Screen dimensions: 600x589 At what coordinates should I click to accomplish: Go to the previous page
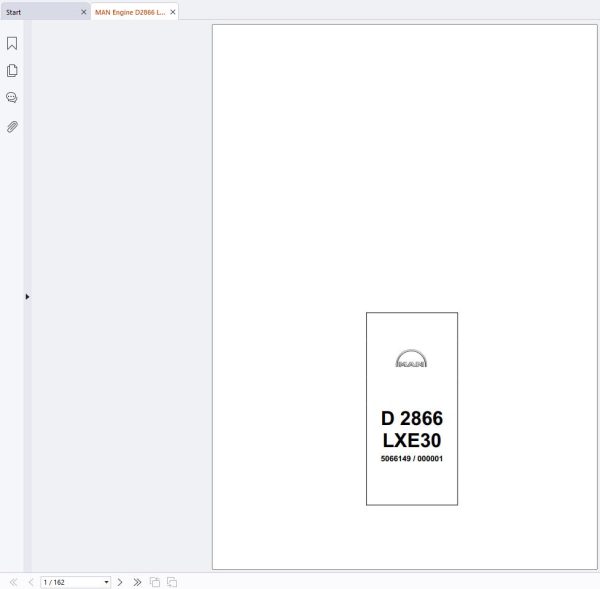point(31,582)
